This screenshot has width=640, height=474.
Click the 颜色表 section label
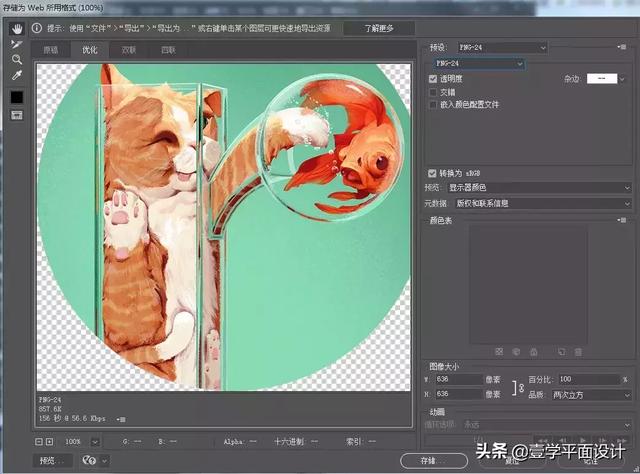[440, 220]
